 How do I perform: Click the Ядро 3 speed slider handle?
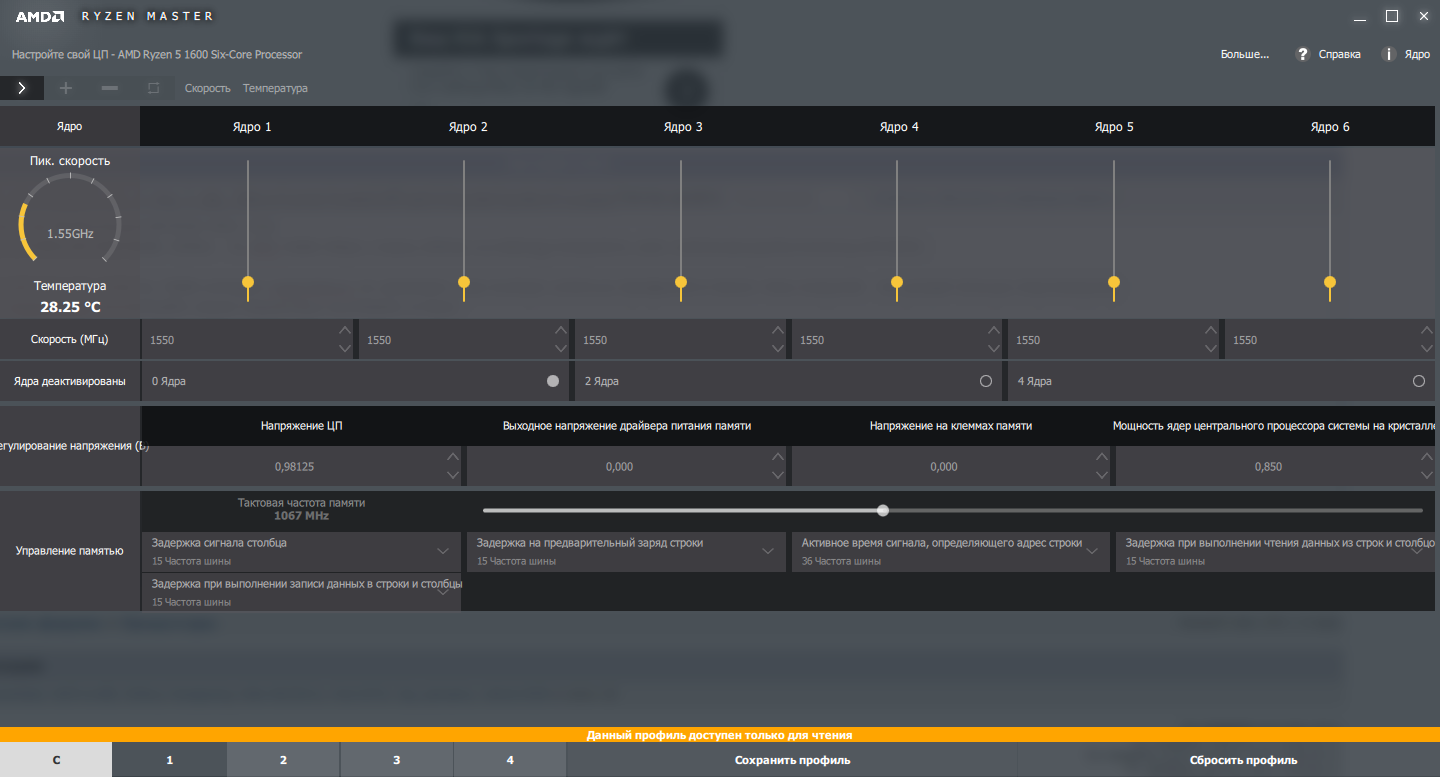click(x=681, y=282)
